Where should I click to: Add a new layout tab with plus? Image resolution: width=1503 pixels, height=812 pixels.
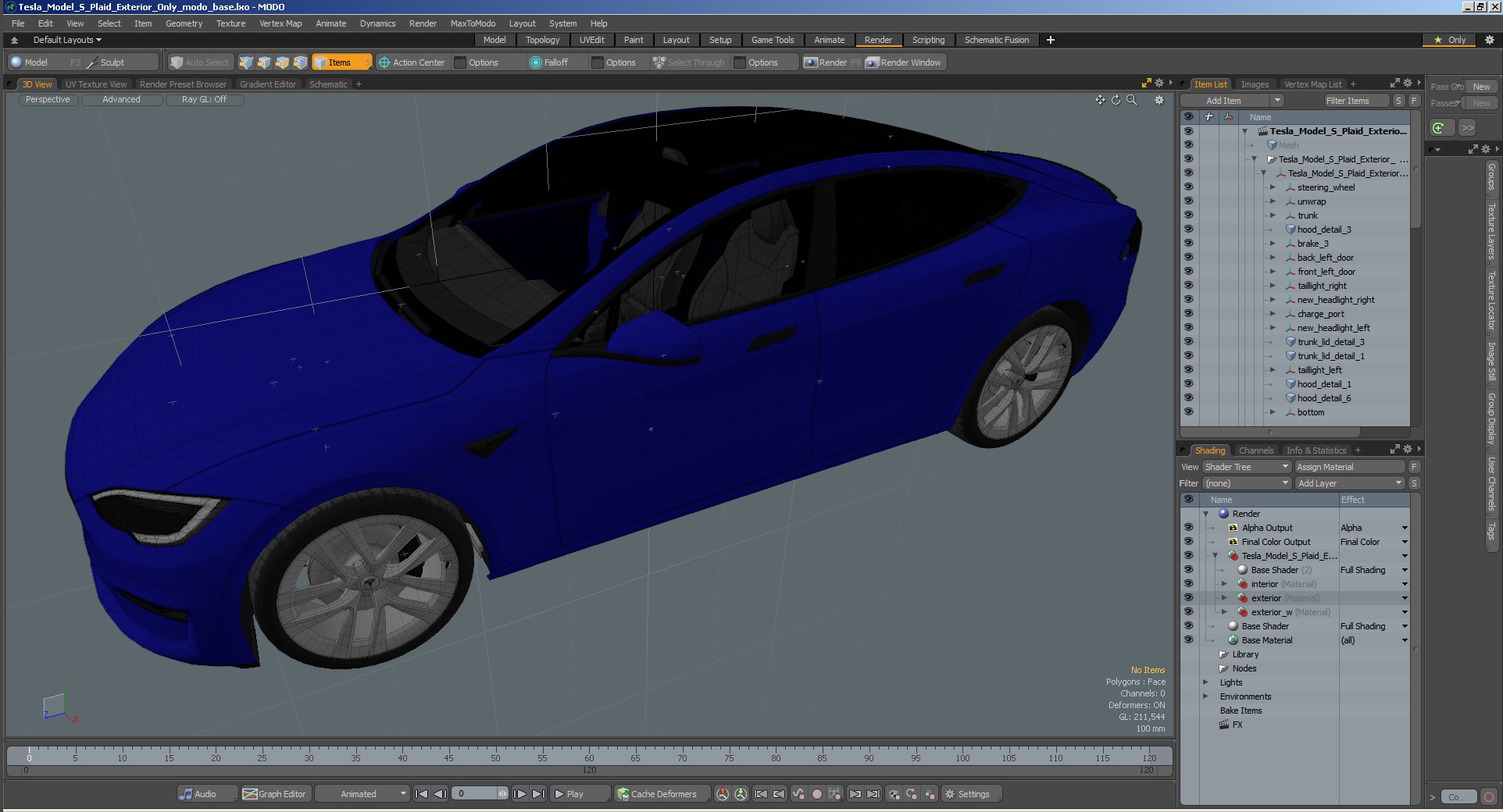click(x=1051, y=40)
